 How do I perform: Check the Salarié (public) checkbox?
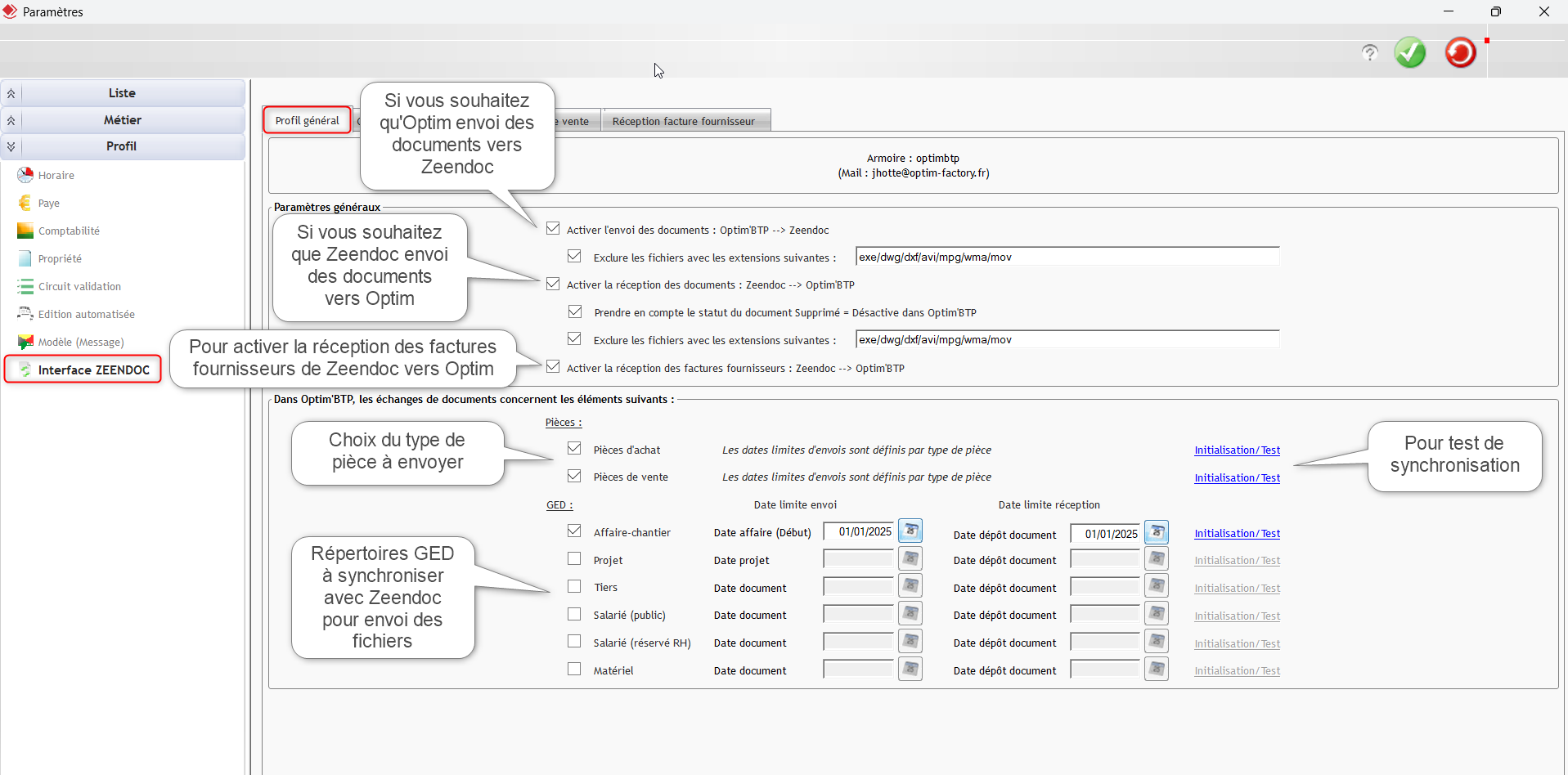click(574, 614)
